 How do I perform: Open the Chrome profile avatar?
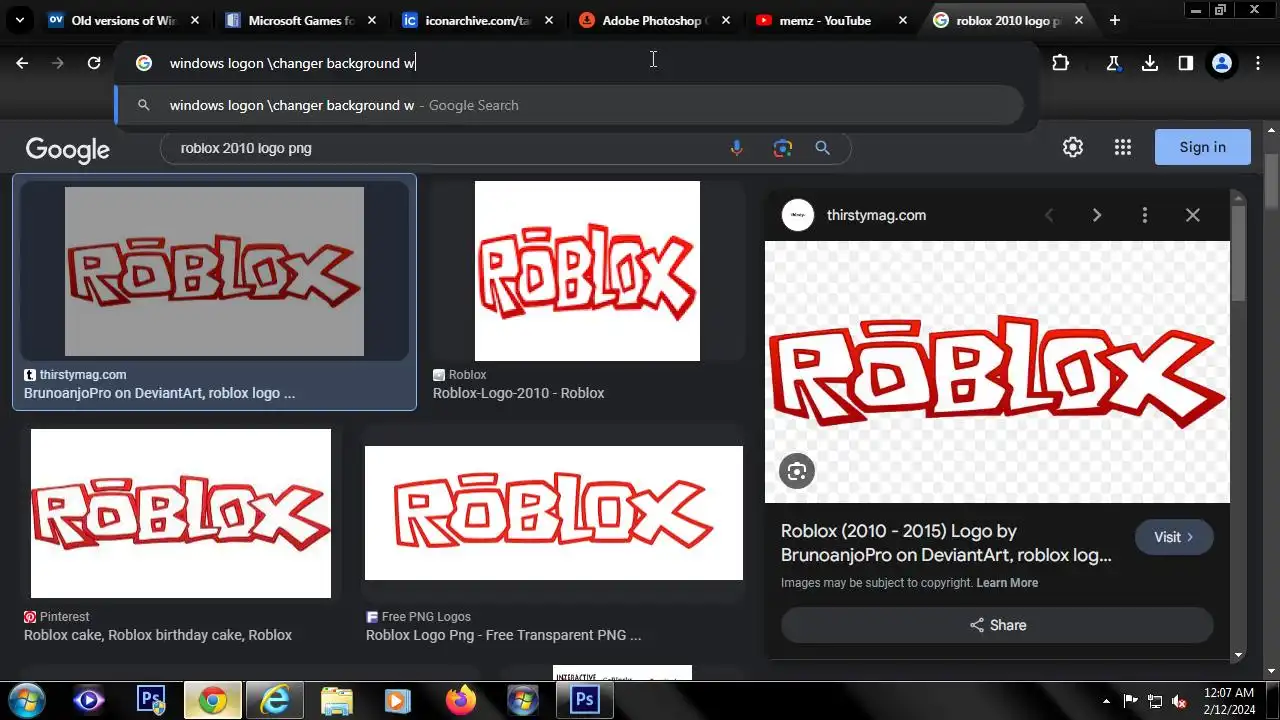point(1222,63)
